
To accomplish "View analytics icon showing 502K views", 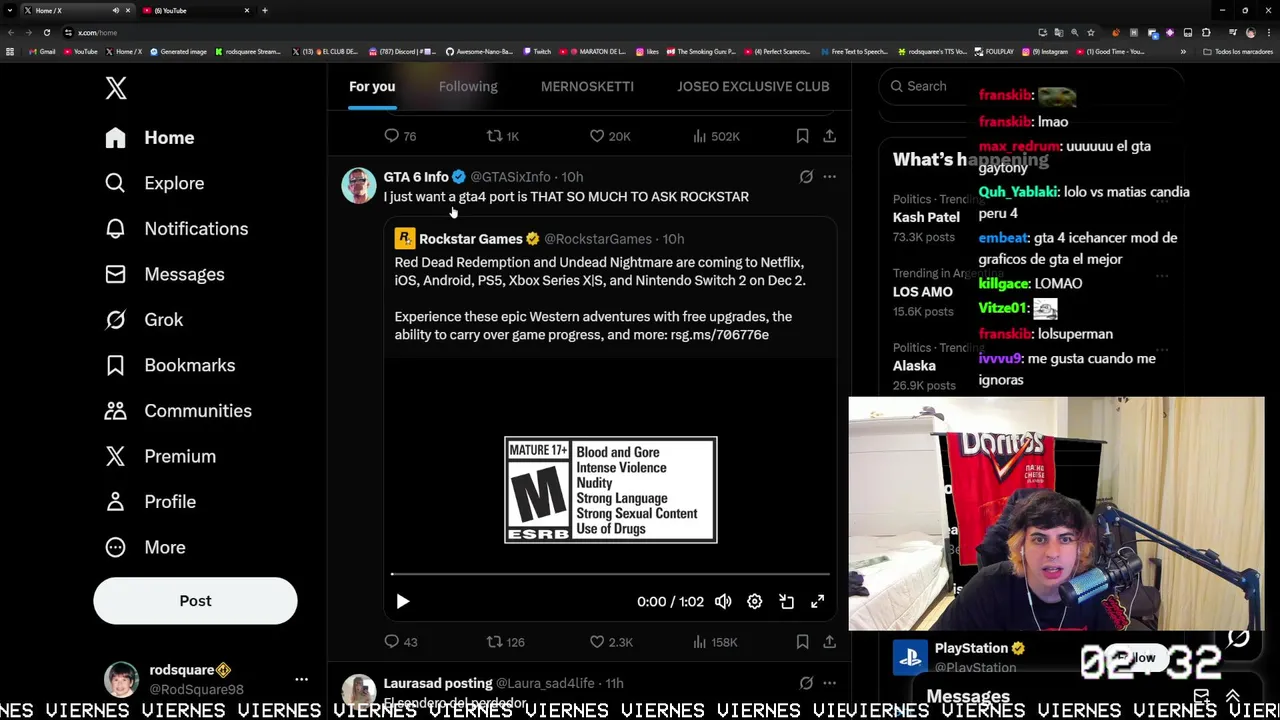I will point(700,136).
